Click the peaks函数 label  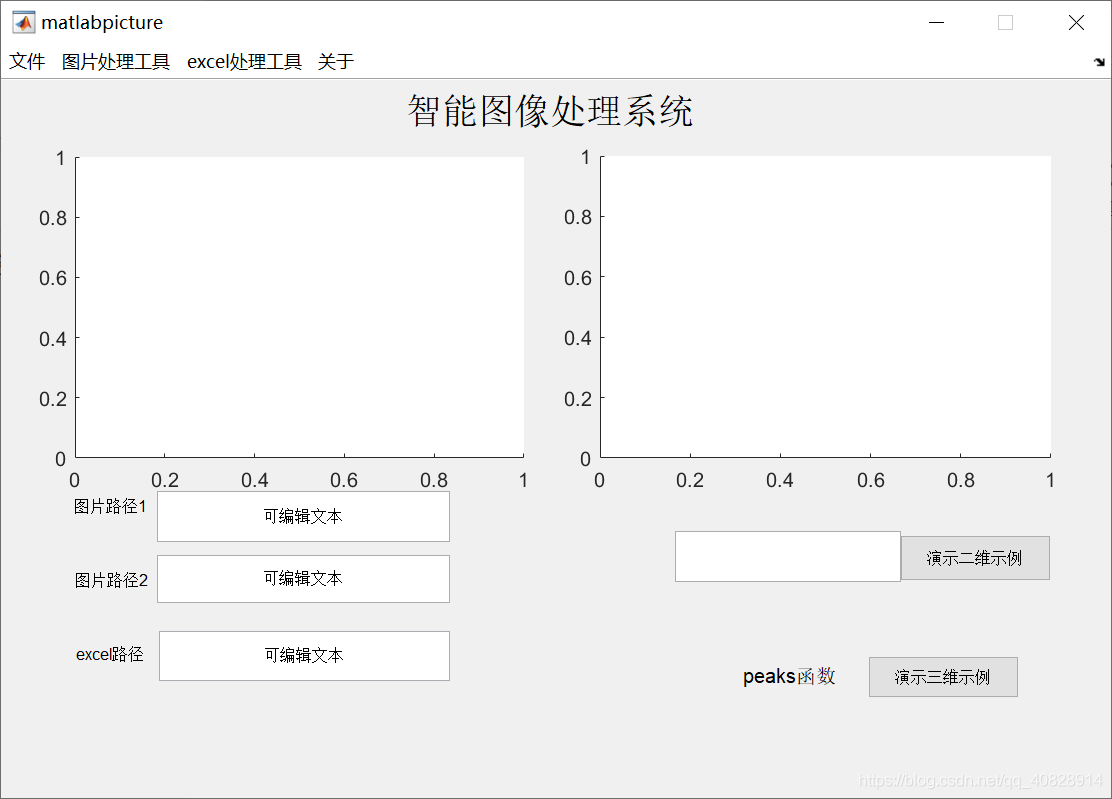788,677
